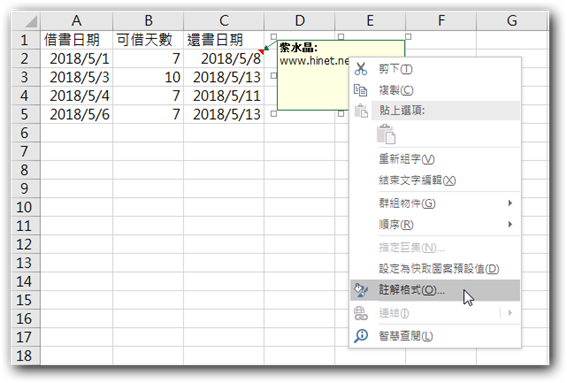Click cell containing 2018/5/6

[x=76, y=114]
